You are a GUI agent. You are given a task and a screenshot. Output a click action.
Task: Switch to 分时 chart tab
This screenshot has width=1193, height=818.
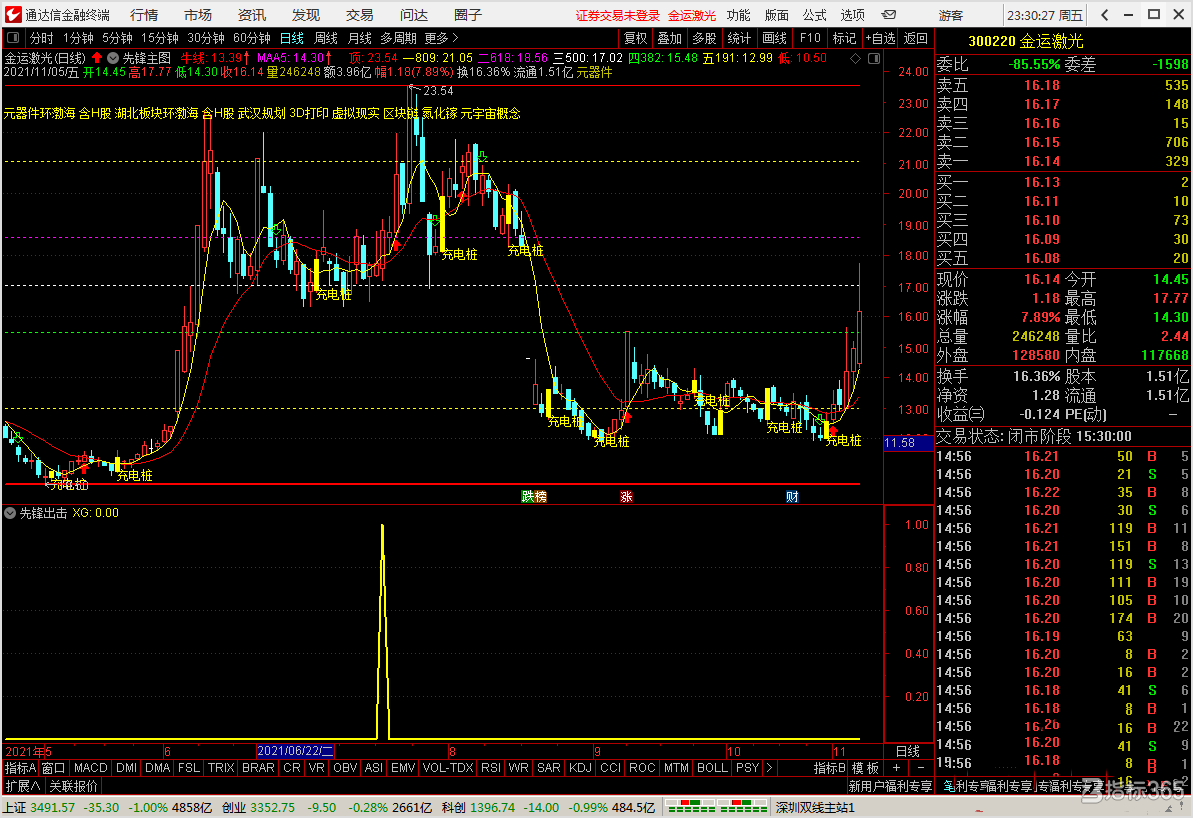point(41,38)
